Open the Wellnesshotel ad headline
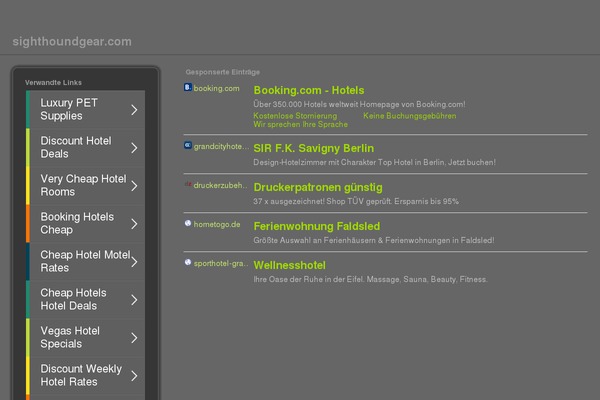Screen dimensions: 600x400 pyautogui.click(x=290, y=265)
